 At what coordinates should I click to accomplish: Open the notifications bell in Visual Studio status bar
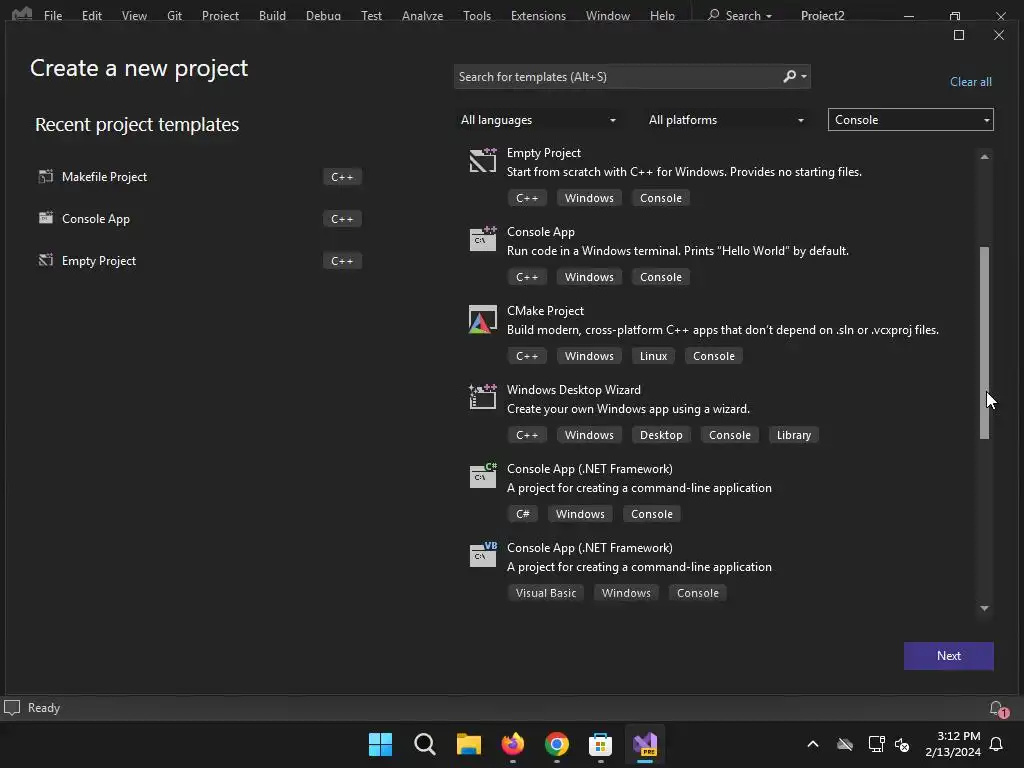998,709
